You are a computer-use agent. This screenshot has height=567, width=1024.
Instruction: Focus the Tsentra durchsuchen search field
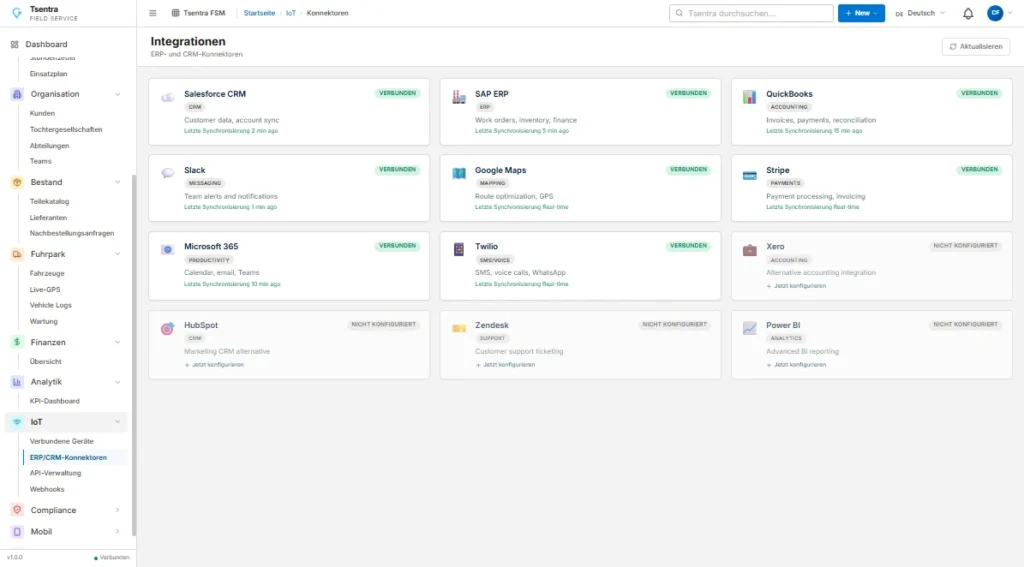coord(751,13)
